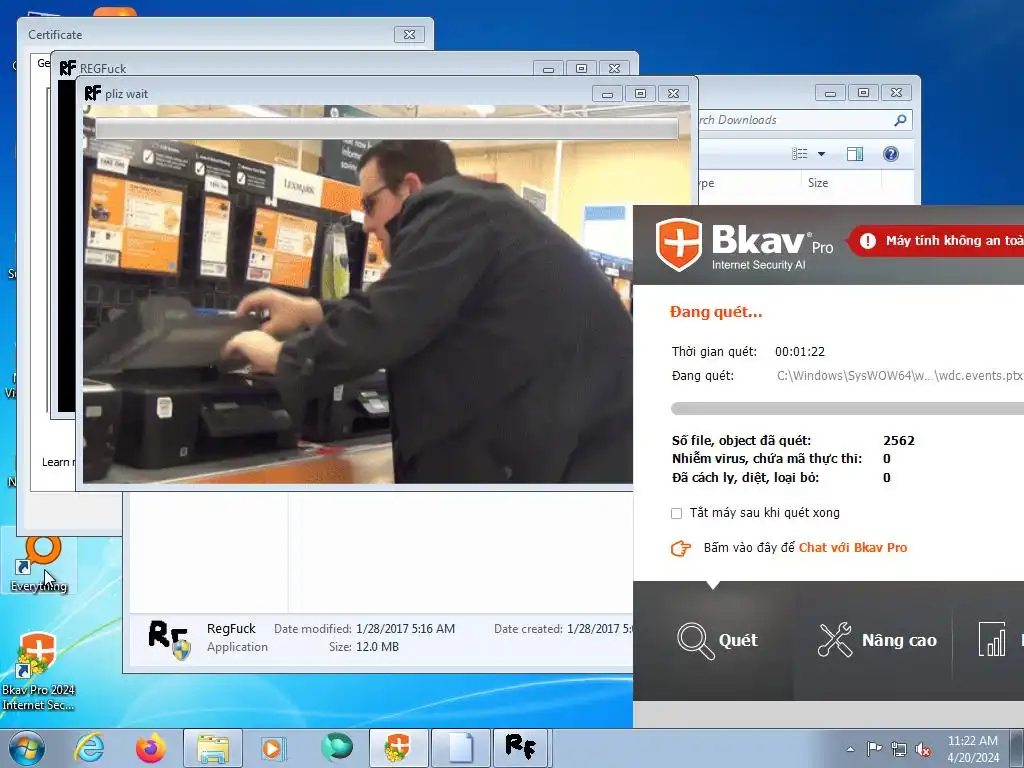Toggle the preview pane in Explorer

pyautogui.click(x=855, y=153)
